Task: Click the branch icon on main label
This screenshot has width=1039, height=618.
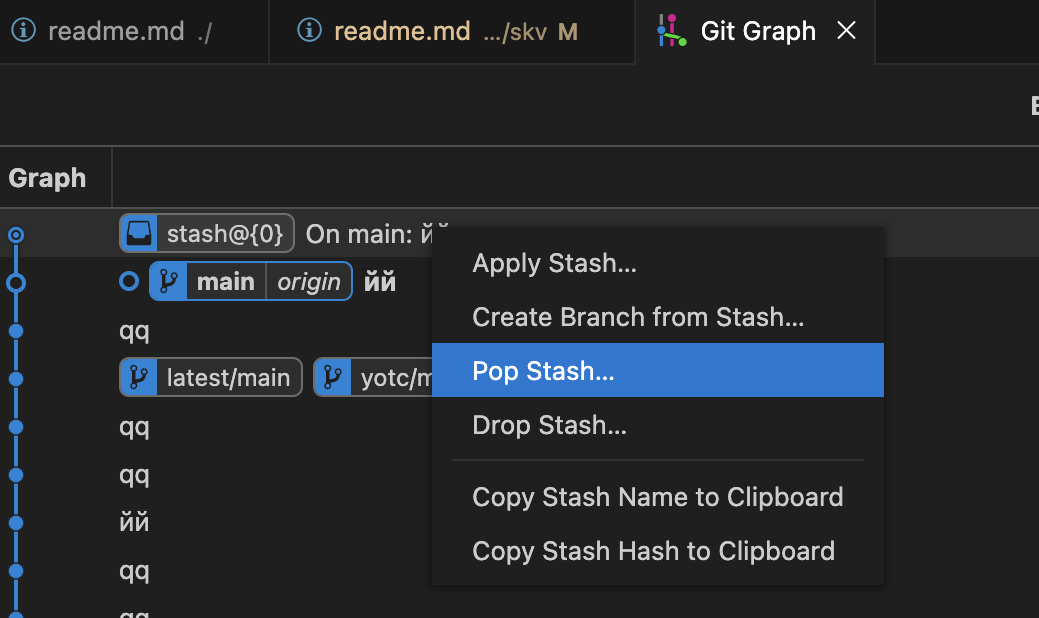Action: click(x=169, y=282)
